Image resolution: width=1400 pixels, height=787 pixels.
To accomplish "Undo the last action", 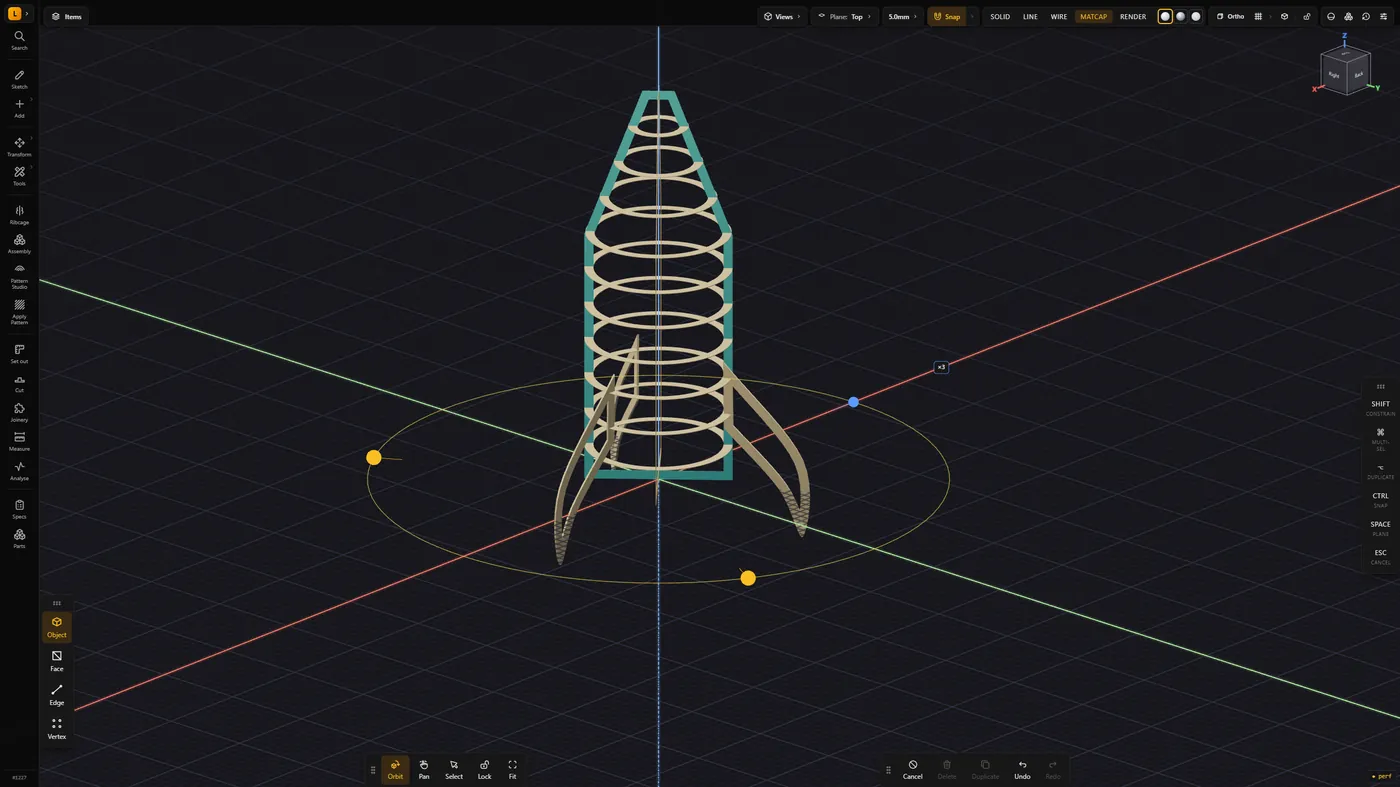I will point(1022,769).
